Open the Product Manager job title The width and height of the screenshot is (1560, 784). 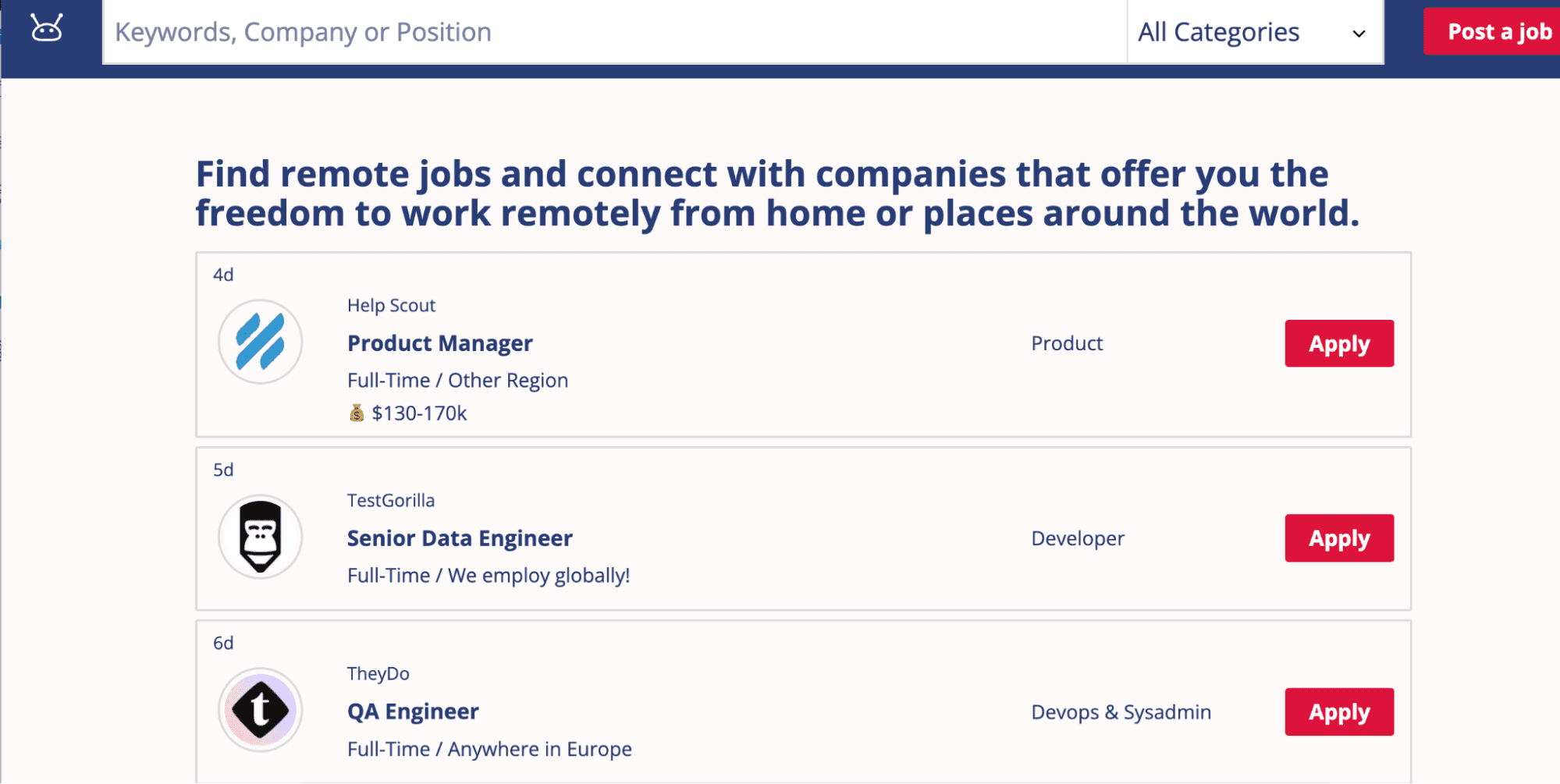[x=440, y=343]
